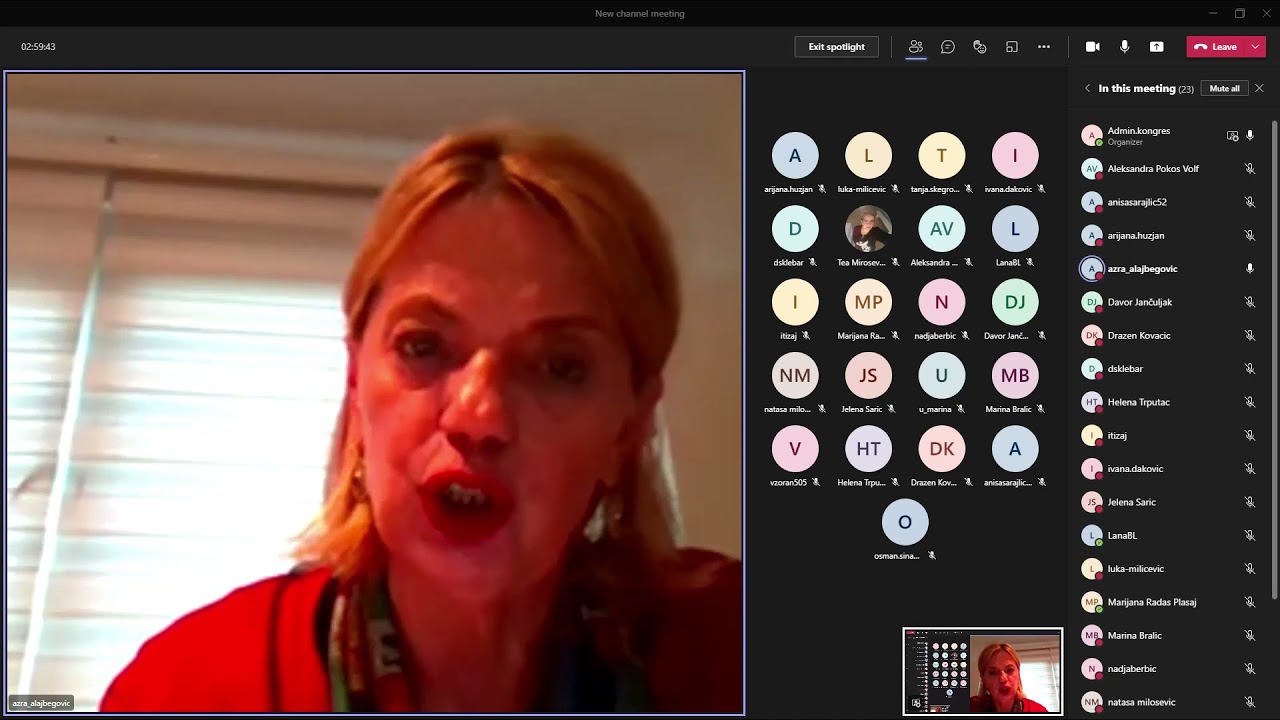The width and height of the screenshot is (1280, 720).
Task: Click itizaj avatar tile in grid
Action: 795,302
